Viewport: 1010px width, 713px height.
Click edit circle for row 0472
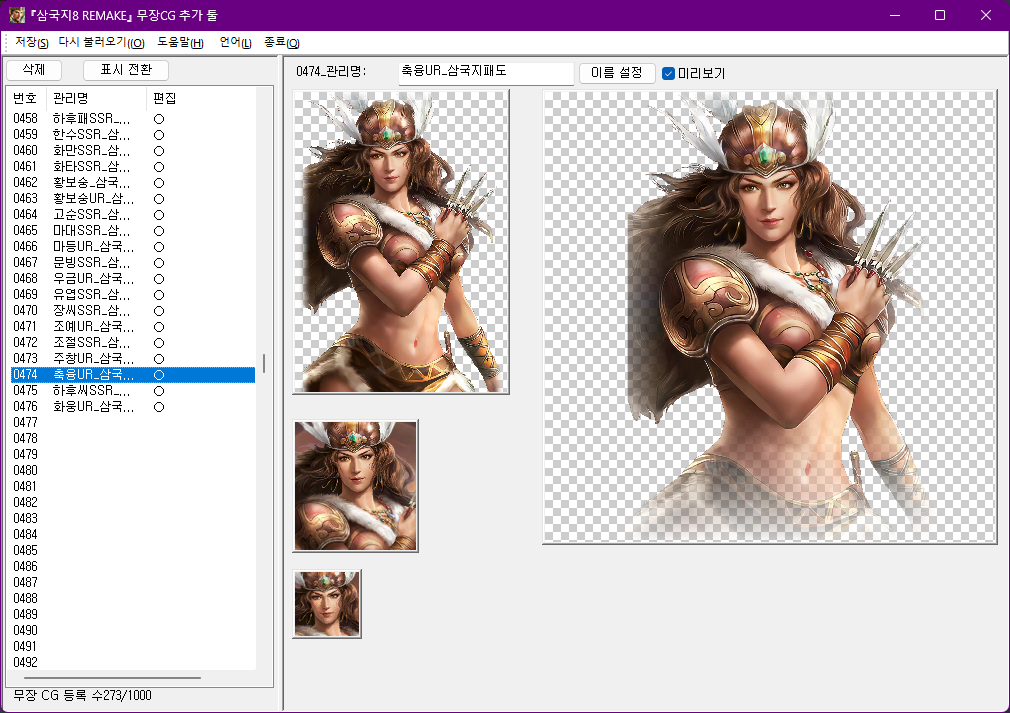(159, 343)
